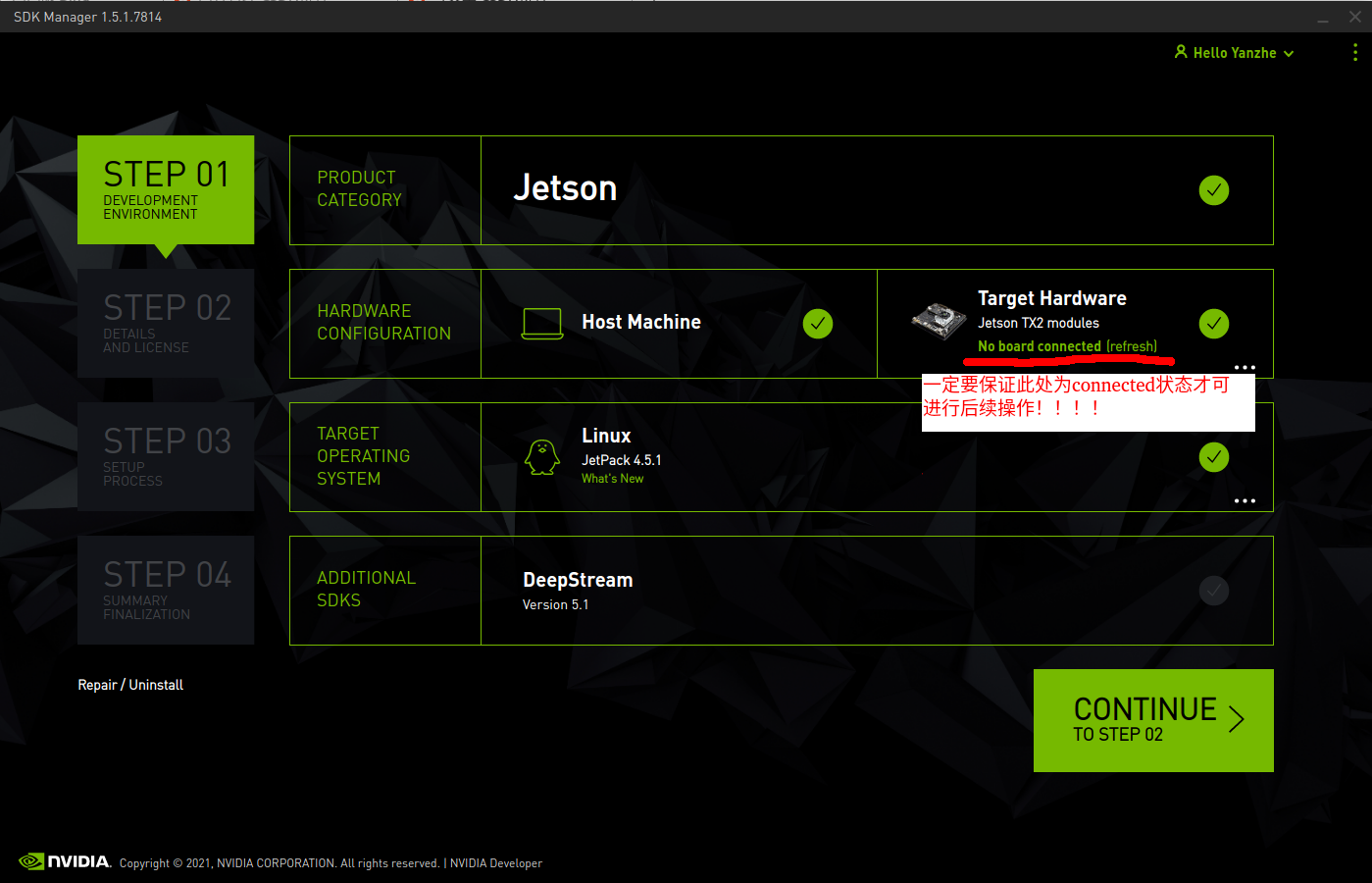Click the Jetson TX2 board image
The width and height of the screenshot is (1372, 883).
pyautogui.click(x=939, y=321)
